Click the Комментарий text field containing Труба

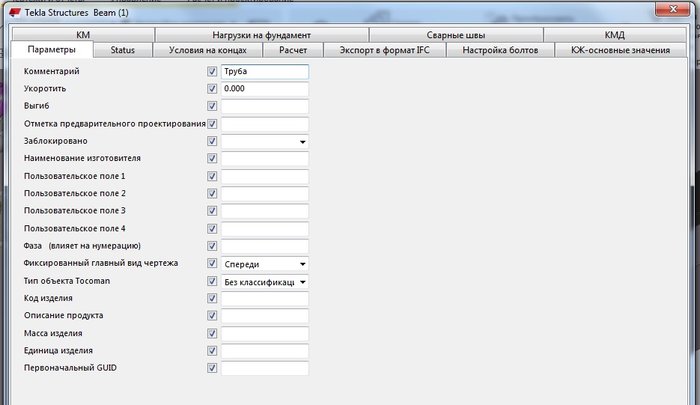265,71
